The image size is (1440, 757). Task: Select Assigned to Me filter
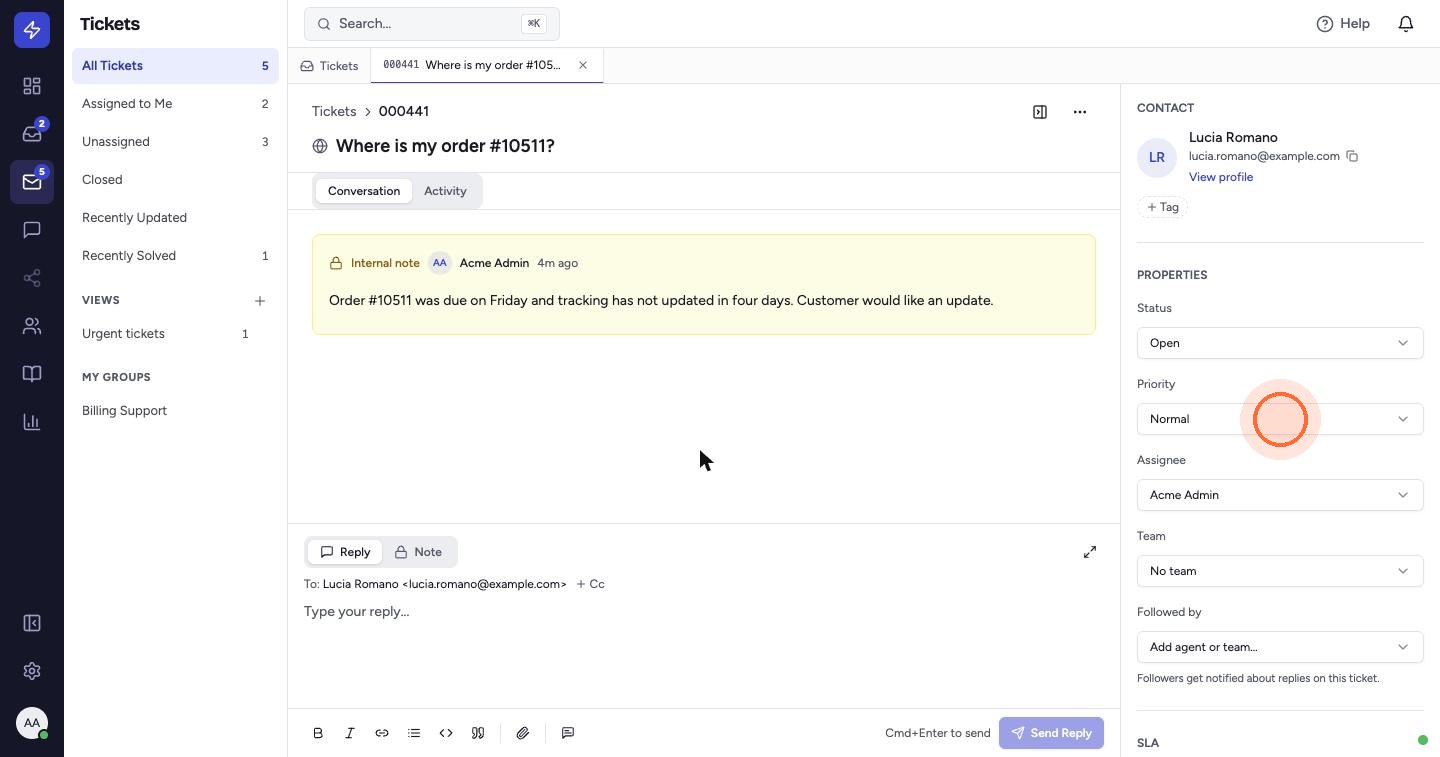pos(175,104)
